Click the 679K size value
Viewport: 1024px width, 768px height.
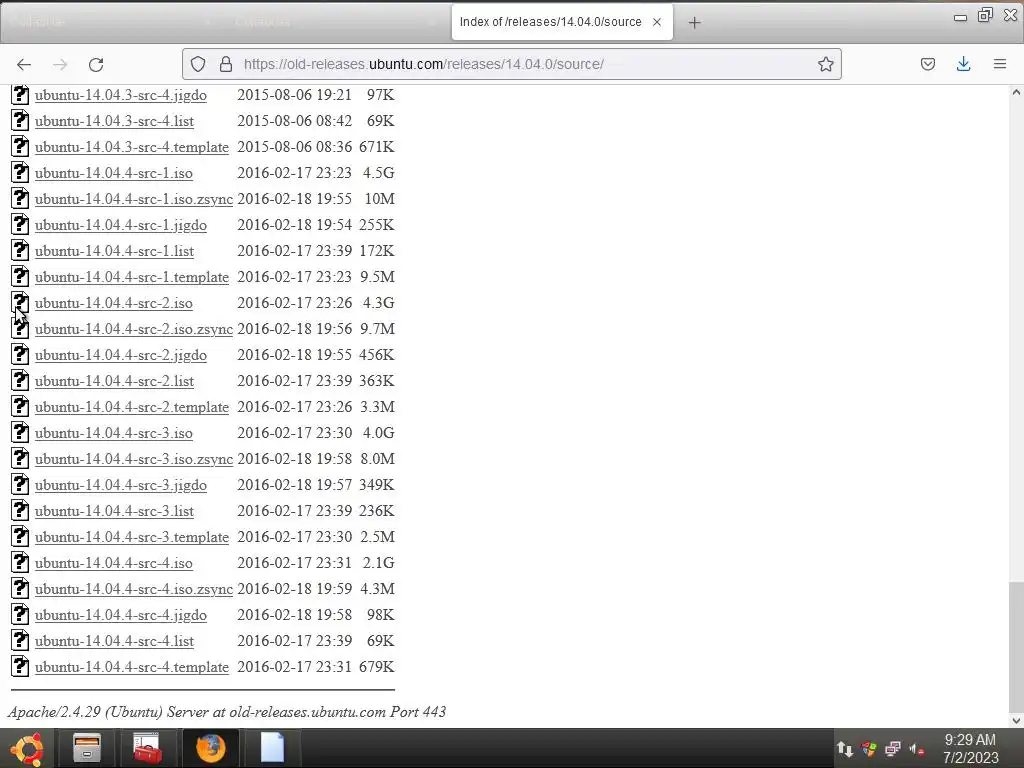[377, 667]
